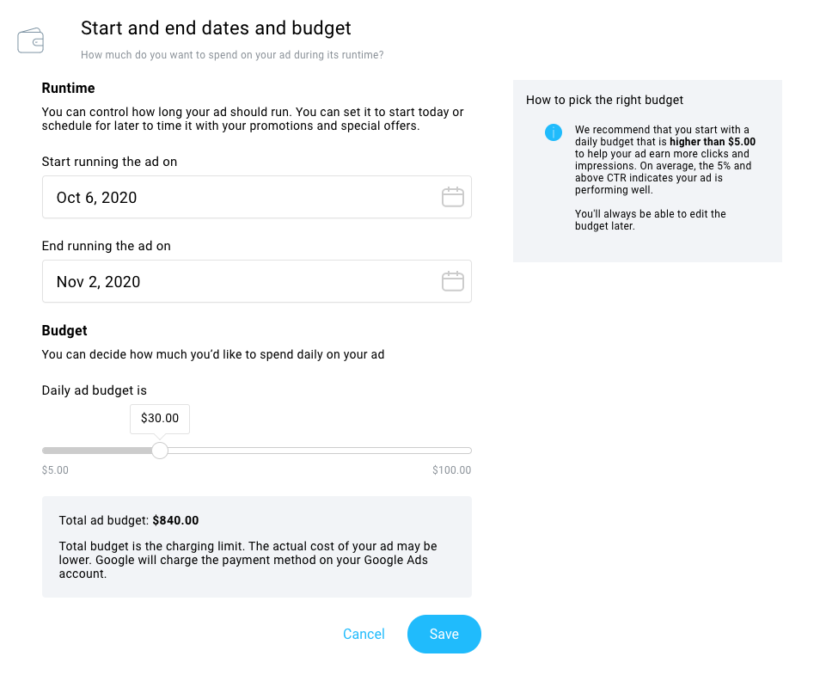Open calendar icon for start date
Image resolution: width=820 pixels, height=681 pixels.
tap(452, 197)
